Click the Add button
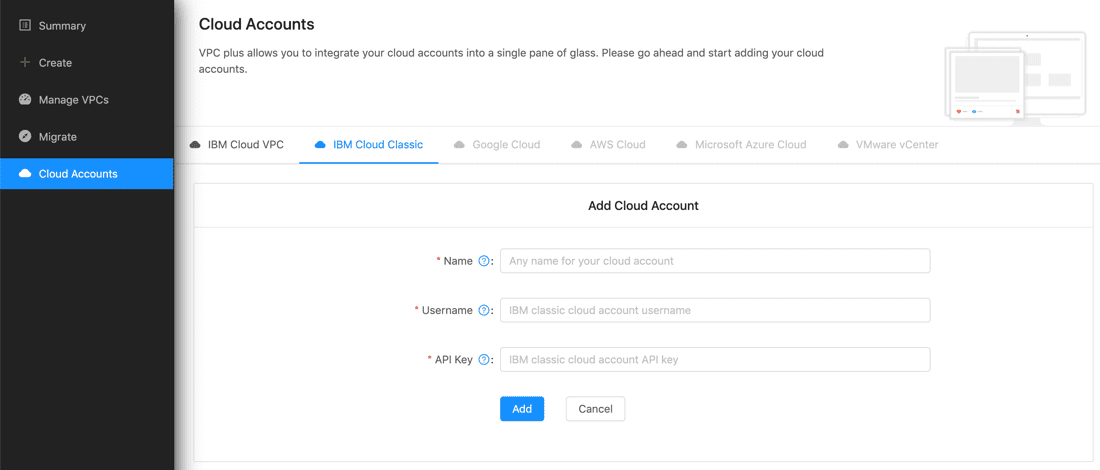The width and height of the screenshot is (1100, 470). [x=522, y=409]
